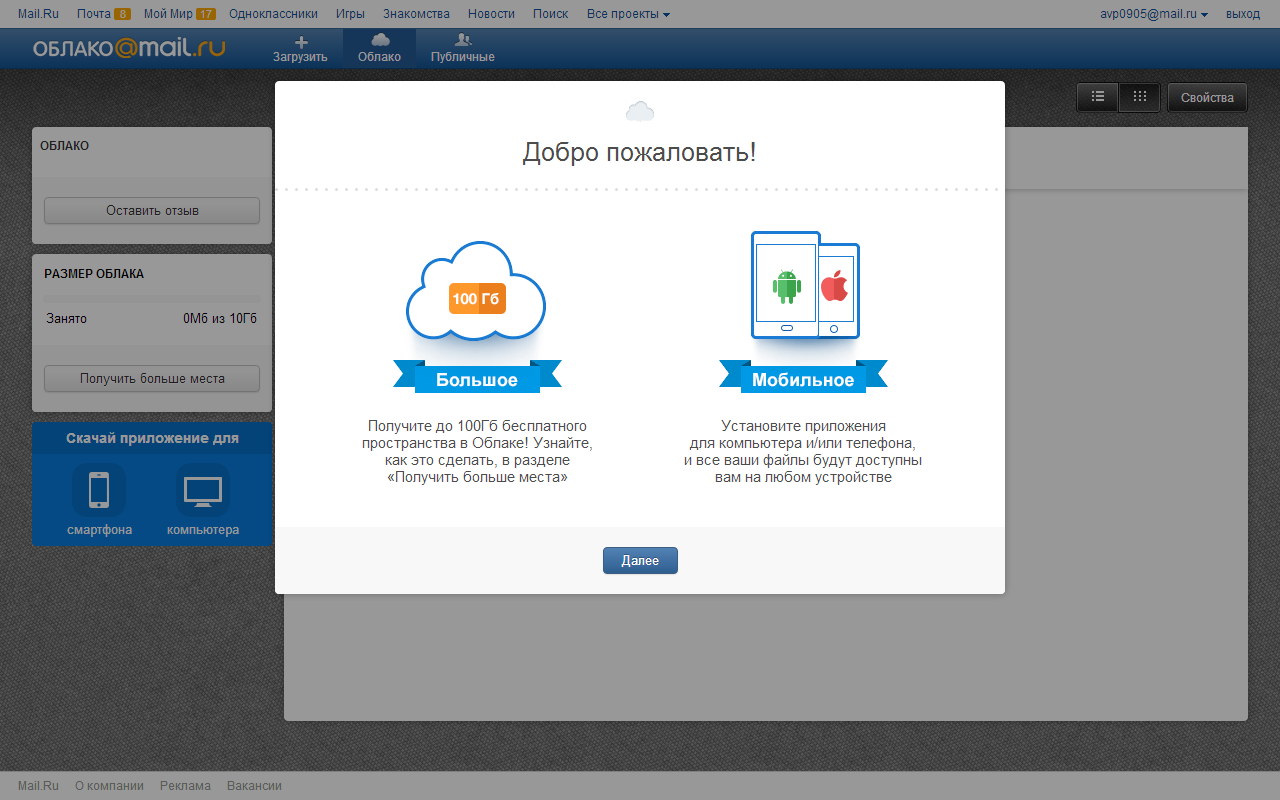Image resolution: width=1280 pixels, height=800 pixels.
Task: Open the Поиск link
Action: 550,14
